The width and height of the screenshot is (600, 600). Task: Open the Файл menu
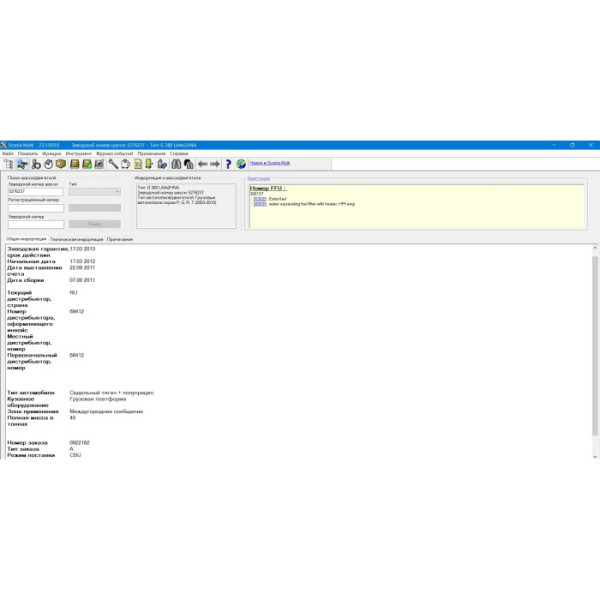[x=8, y=153]
